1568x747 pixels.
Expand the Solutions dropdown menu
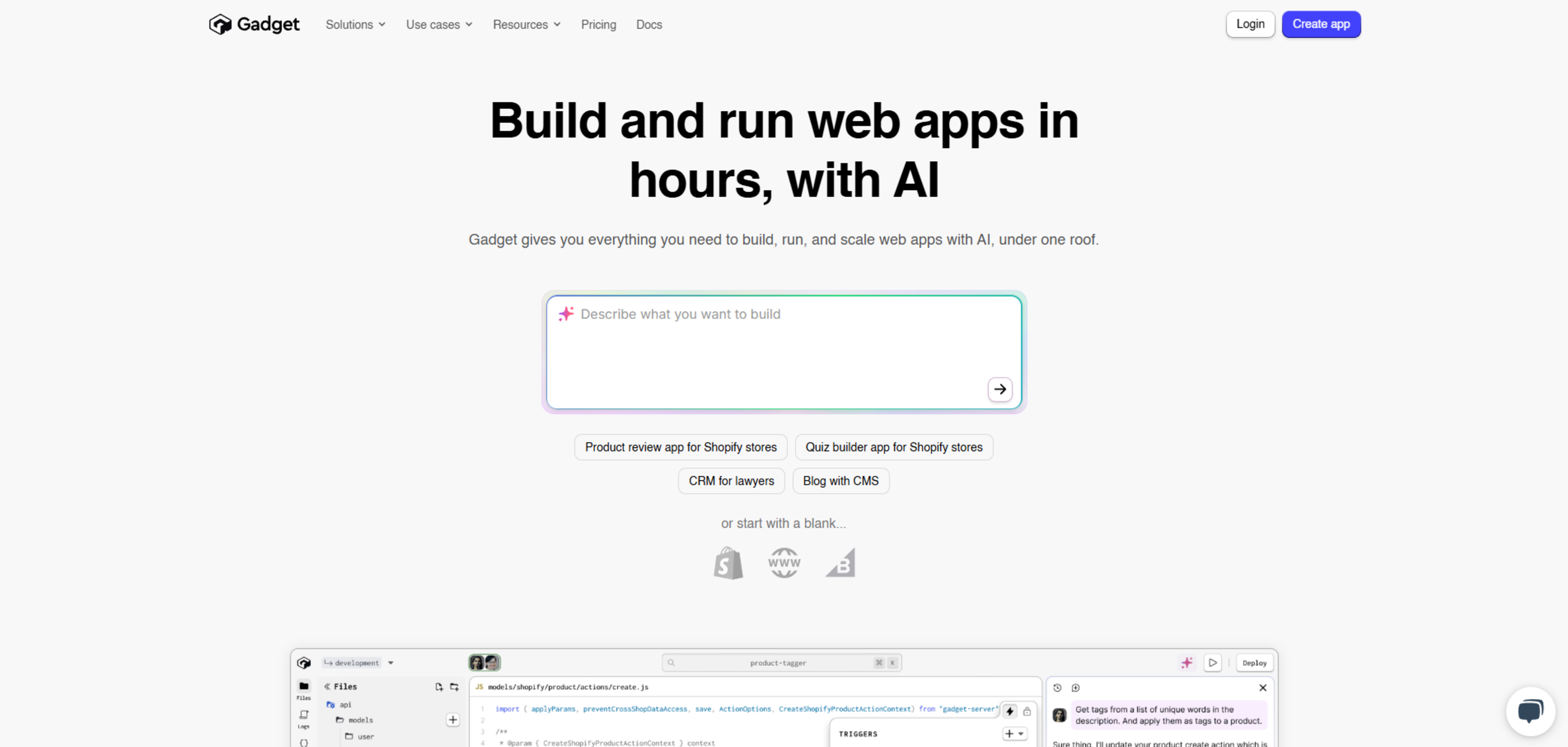pos(356,24)
